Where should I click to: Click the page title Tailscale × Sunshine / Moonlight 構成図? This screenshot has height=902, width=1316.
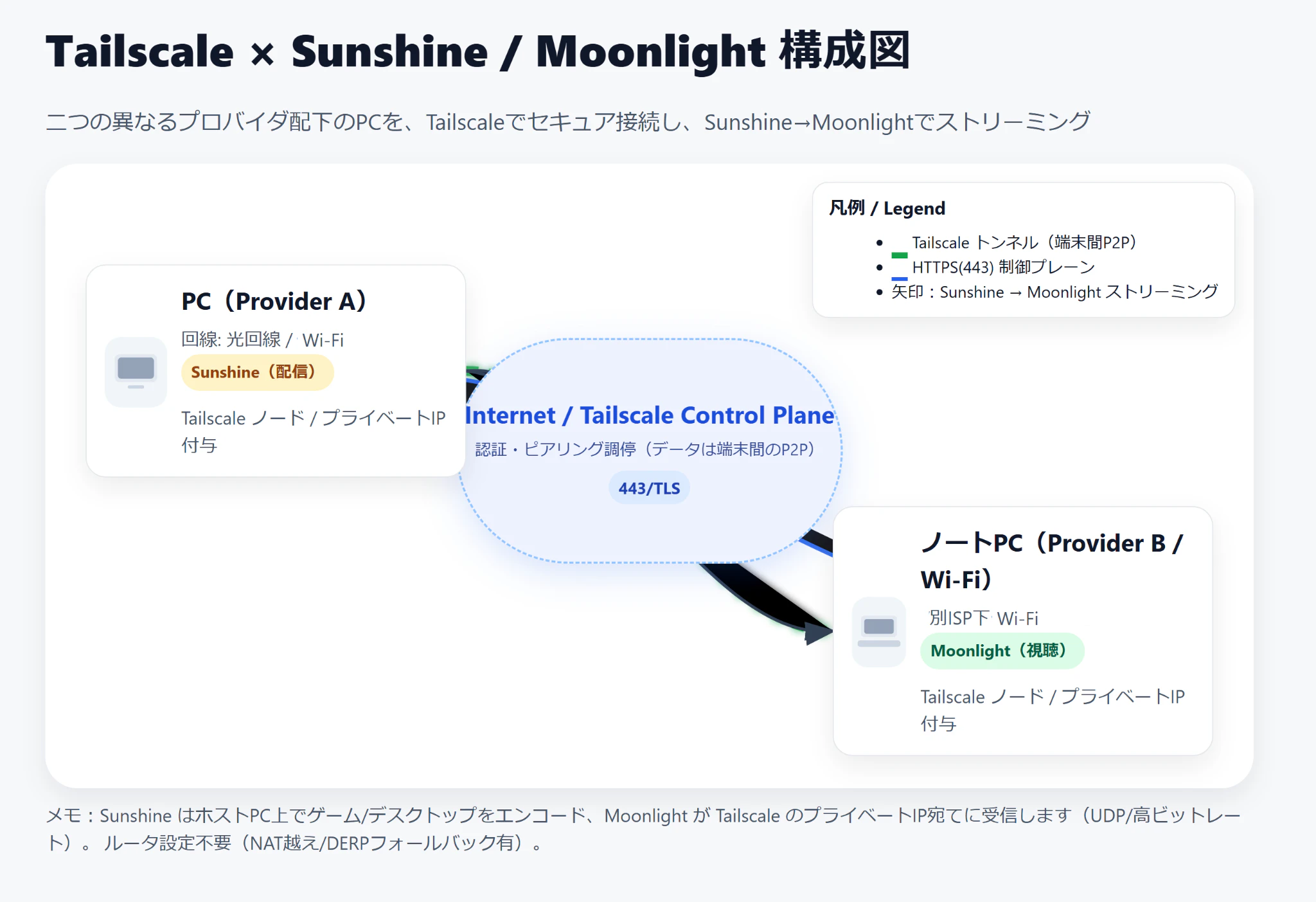pyautogui.click(x=478, y=51)
